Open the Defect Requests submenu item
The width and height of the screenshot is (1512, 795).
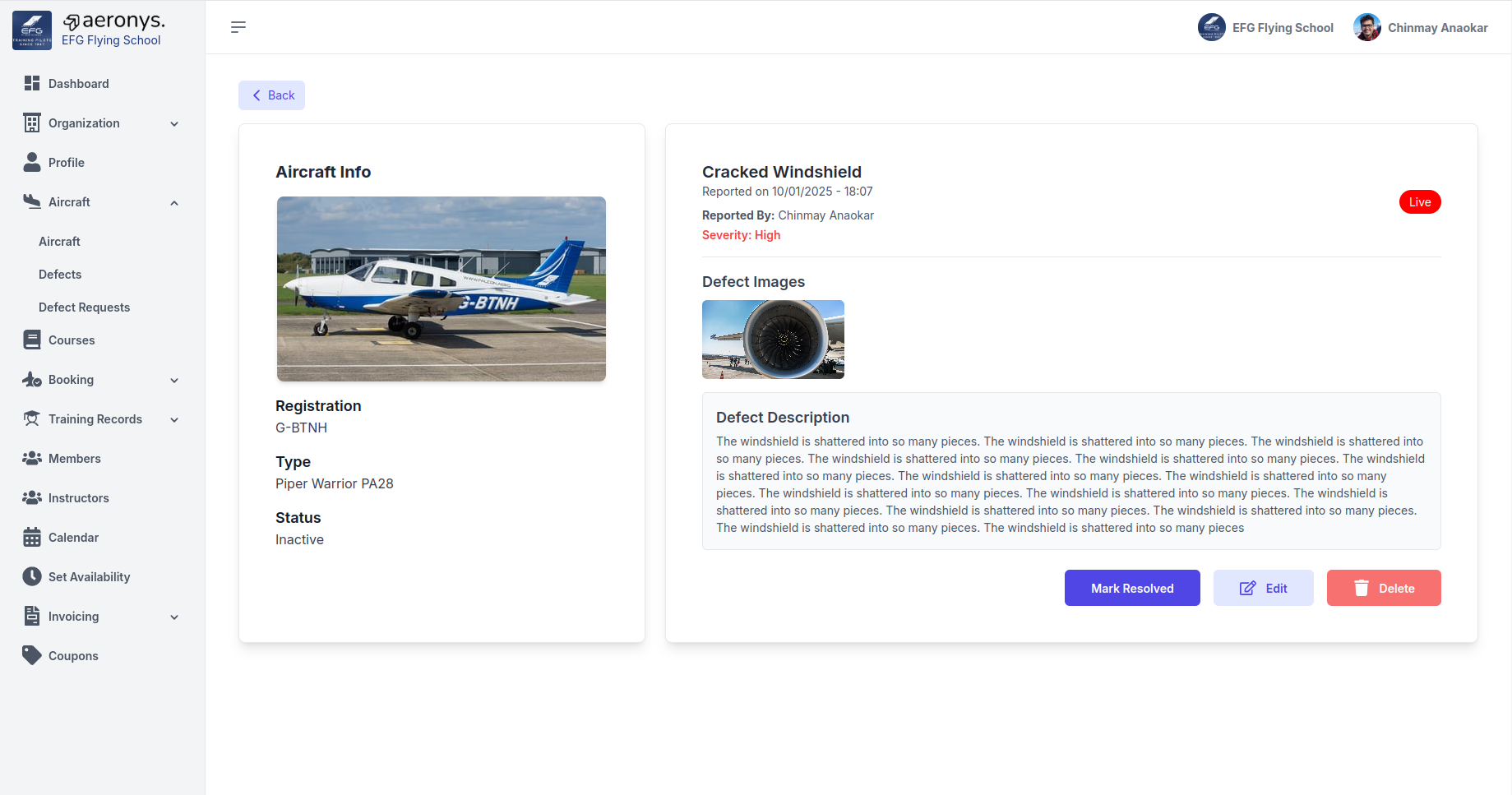pyautogui.click(x=84, y=307)
